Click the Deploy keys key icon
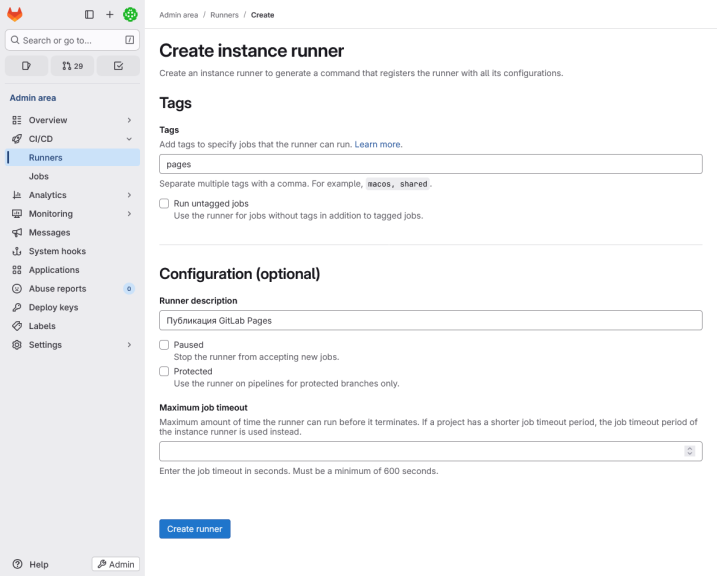Viewport: 717px width, 576px height. click(17, 308)
